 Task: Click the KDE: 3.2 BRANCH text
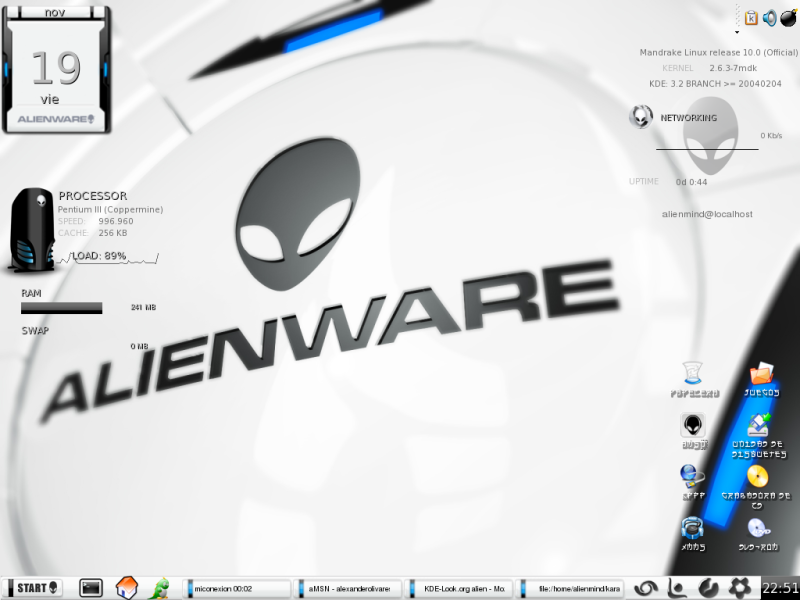click(x=715, y=84)
